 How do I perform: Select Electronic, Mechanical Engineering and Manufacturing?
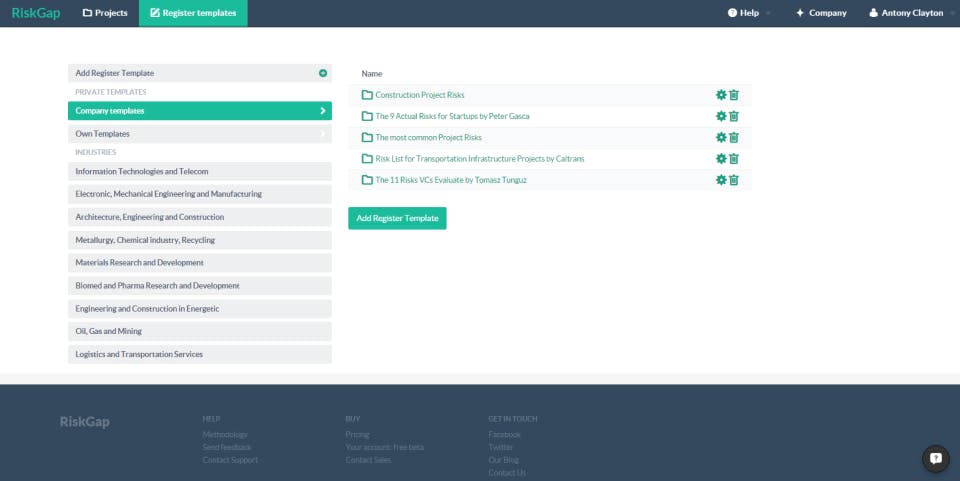(x=200, y=194)
